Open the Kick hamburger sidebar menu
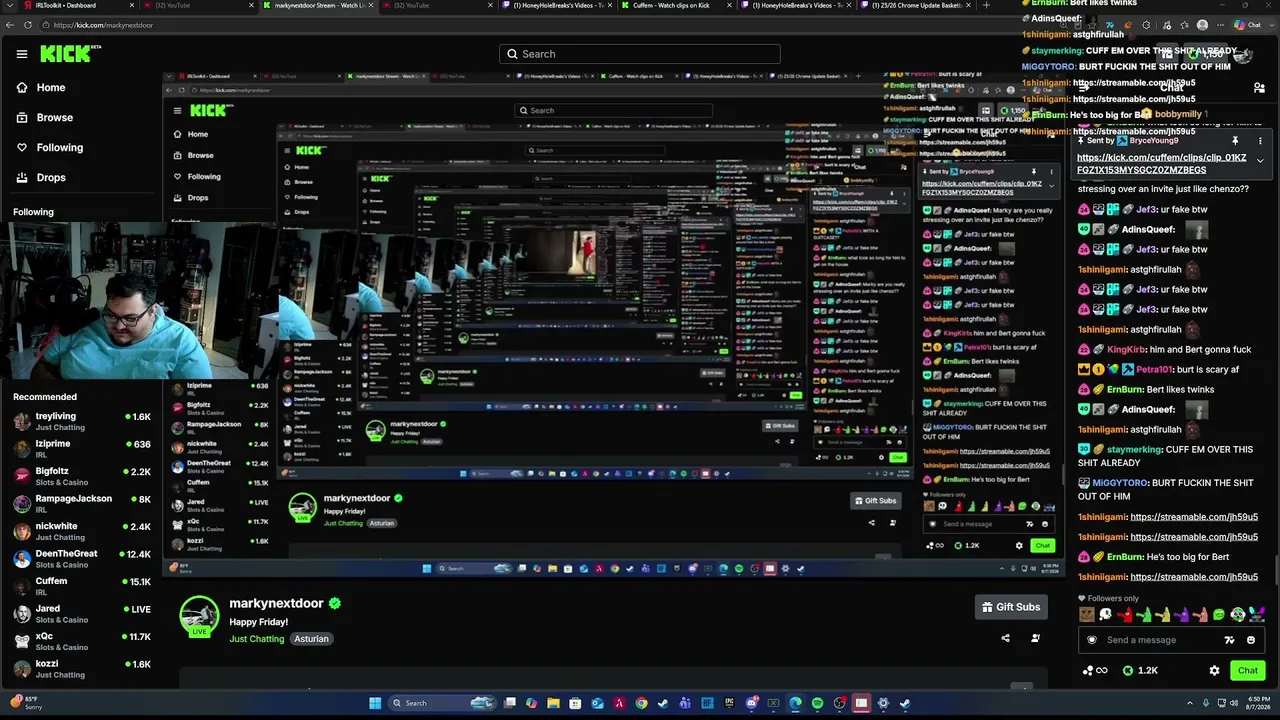This screenshot has width=1280, height=720. (22, 54)
